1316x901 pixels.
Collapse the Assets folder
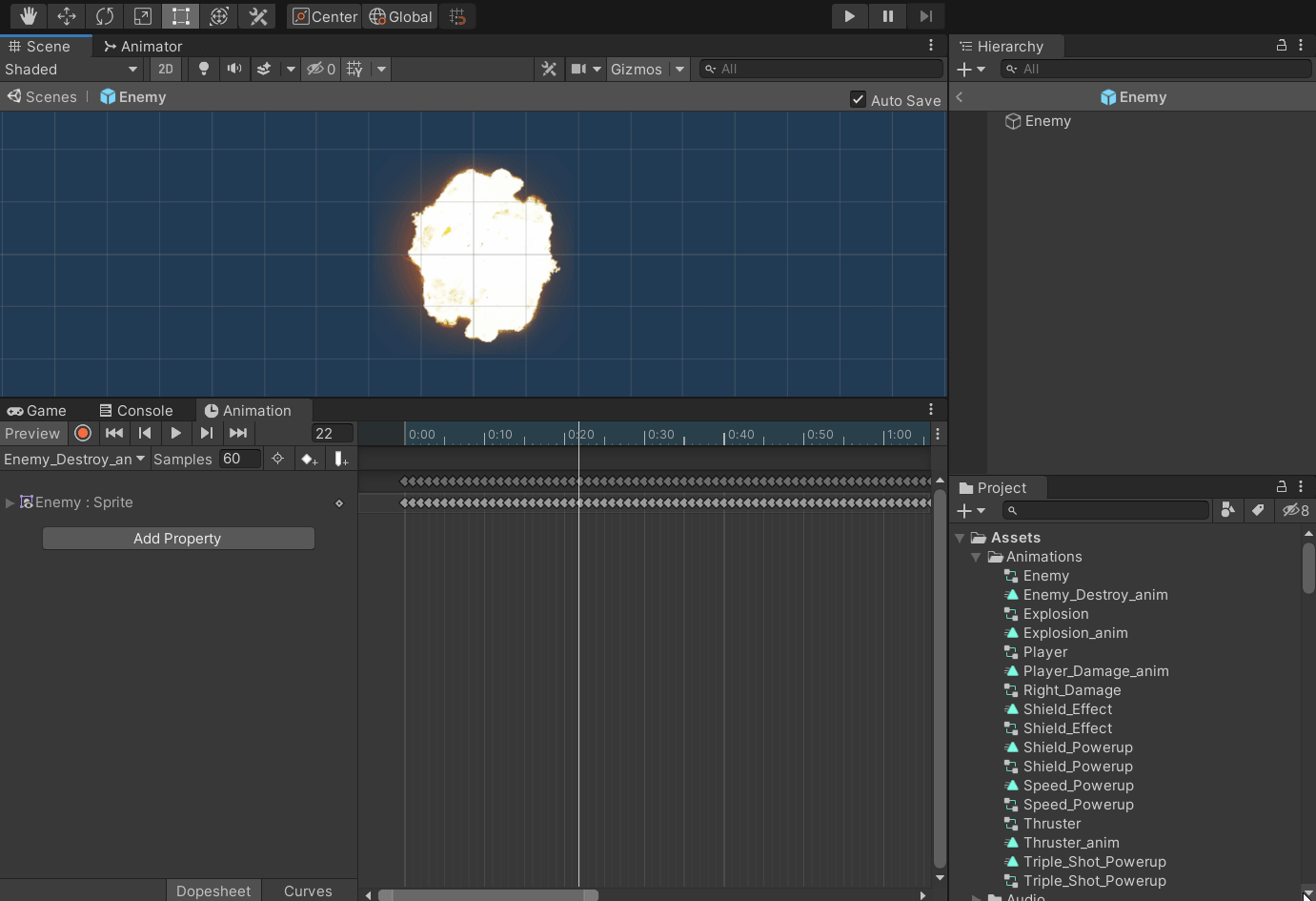click(x=960, y=538)
